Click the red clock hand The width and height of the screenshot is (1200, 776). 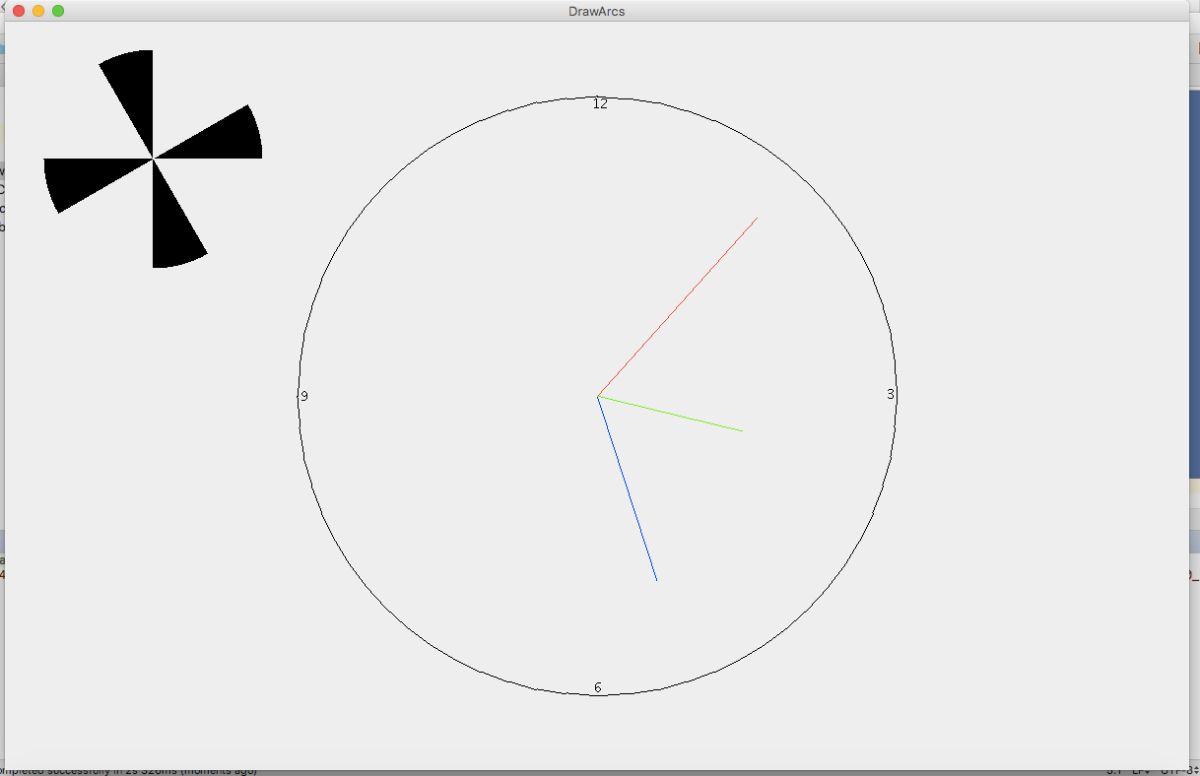point(677,307)
